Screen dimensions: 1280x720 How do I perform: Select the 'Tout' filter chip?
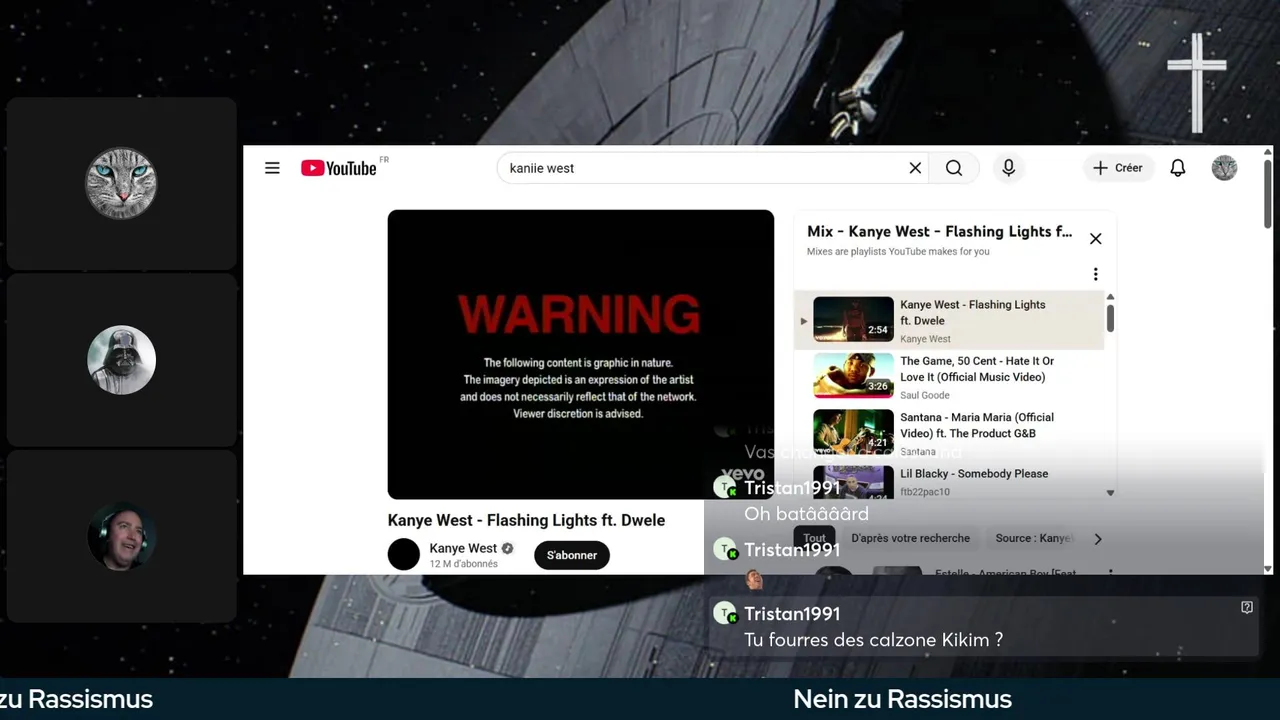click(x=815, y=538)
